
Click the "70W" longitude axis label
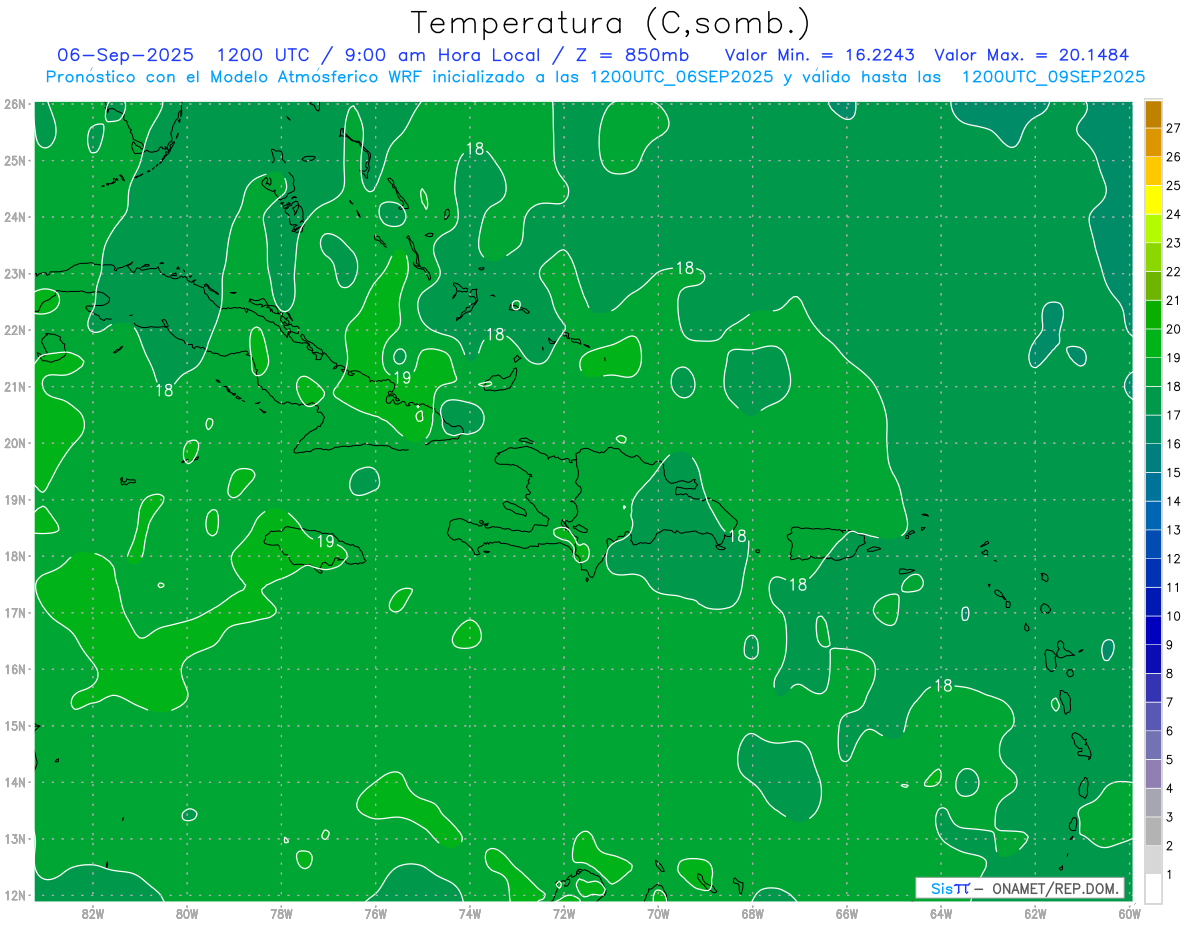658,913
